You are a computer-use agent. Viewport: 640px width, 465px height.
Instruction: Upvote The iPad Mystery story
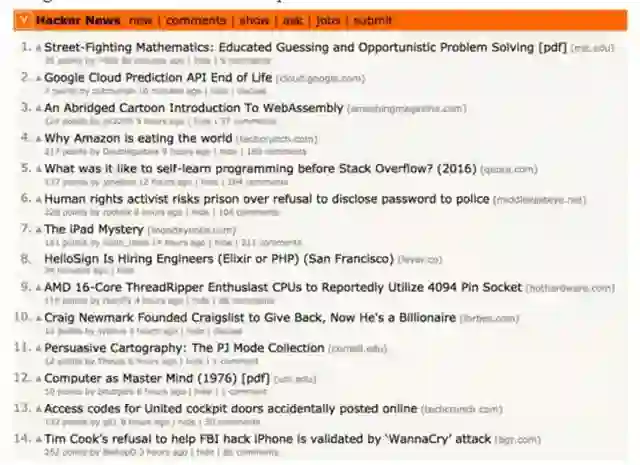coord(38,230)
